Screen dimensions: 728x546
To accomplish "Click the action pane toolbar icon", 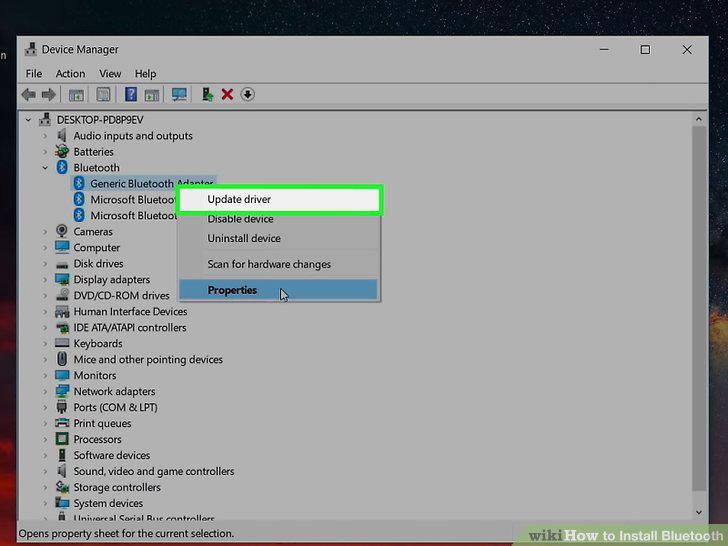I will [x=152, y=95].
